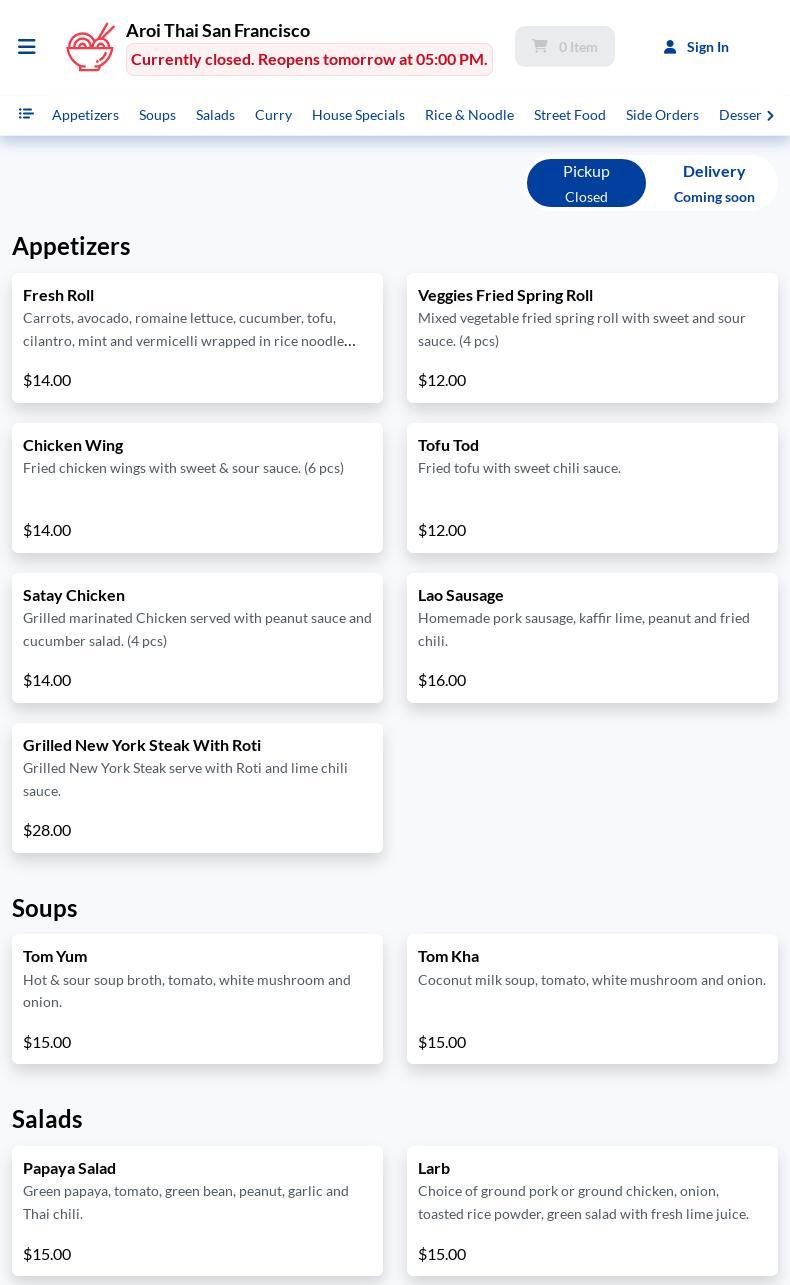This screenshot has width=790, height=1285.
Task: Click the list view icon beside Appetizers
Action: tap(26, 114)
